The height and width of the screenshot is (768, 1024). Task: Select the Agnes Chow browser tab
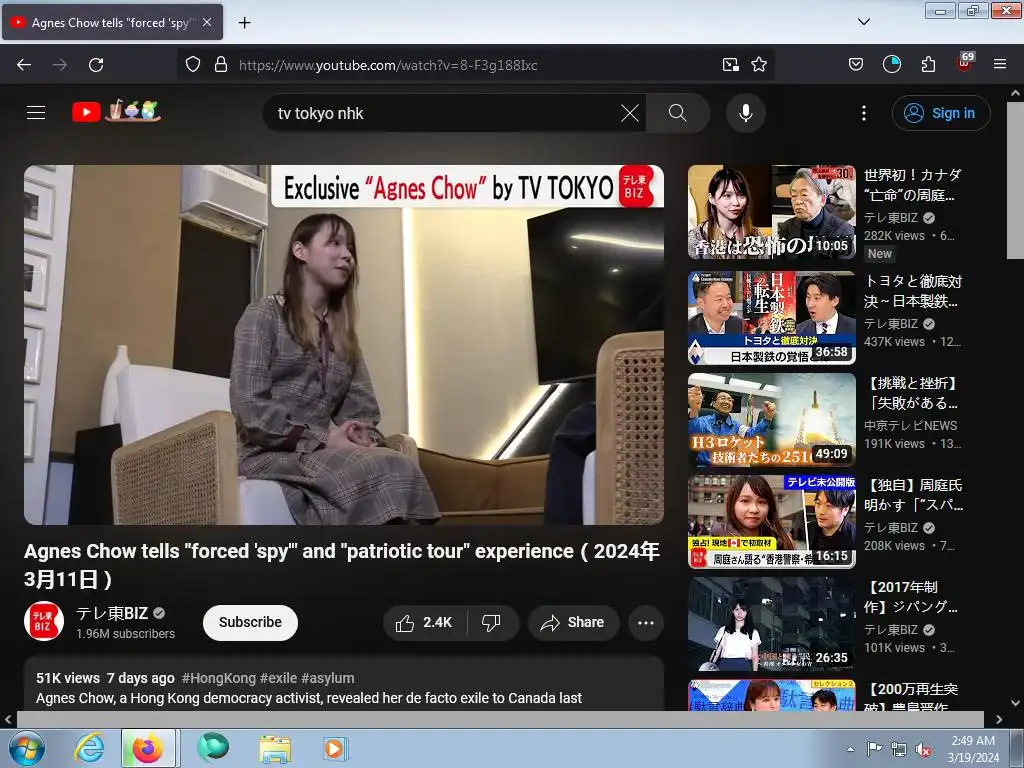point(112,22)
